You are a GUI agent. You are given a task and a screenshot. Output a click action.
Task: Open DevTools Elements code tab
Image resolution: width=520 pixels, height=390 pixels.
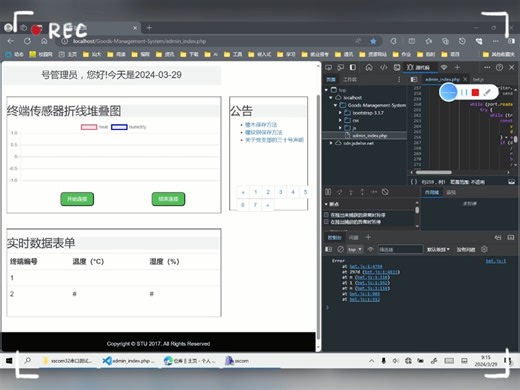(x=383, y=67)
